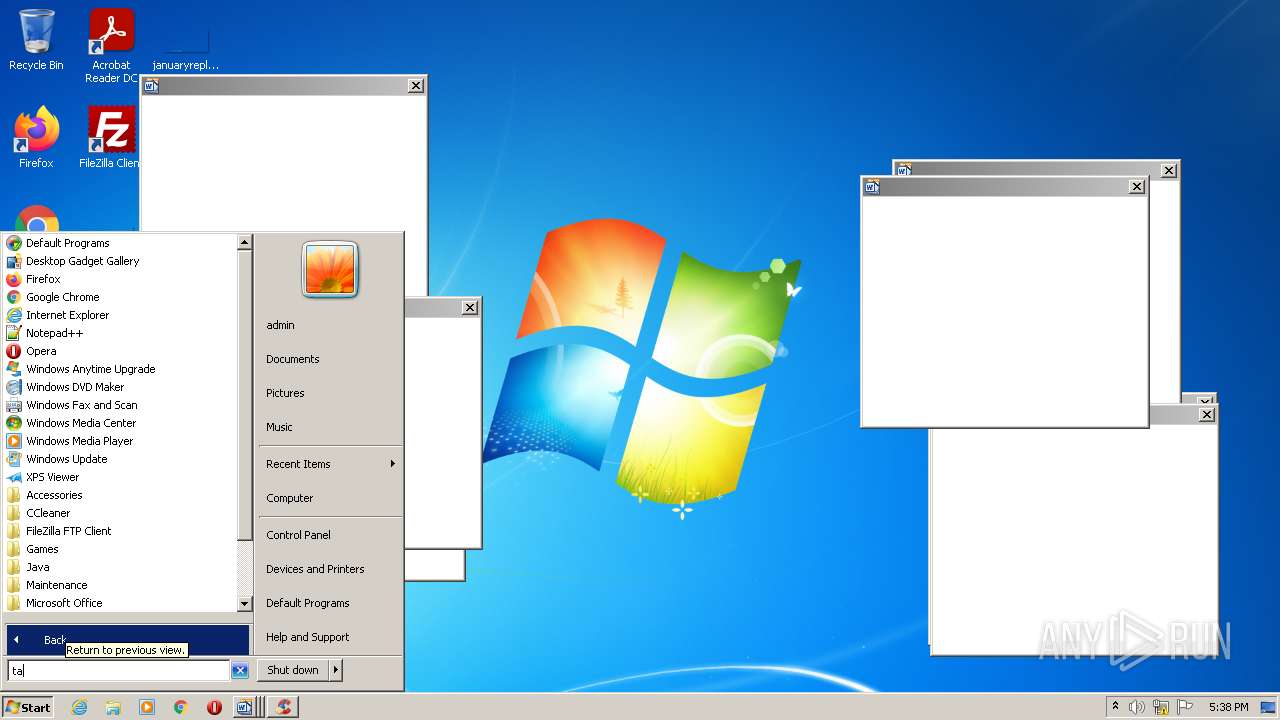Open Action Center flag icon
This screenshot has width=1280, height=720.
pyautogui.click(x=1185, y=707)
